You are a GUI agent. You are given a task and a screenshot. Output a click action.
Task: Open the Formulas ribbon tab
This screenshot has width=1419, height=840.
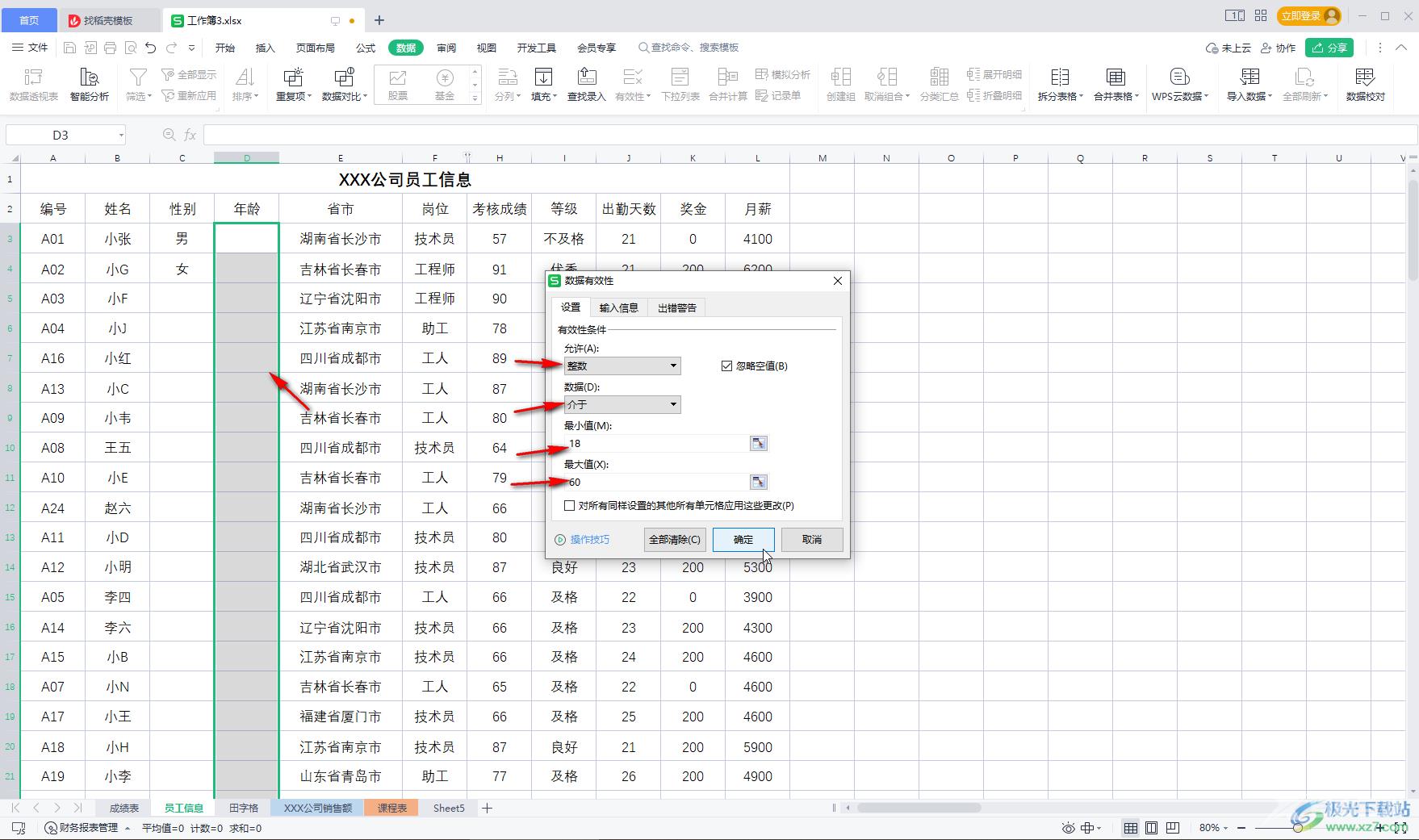(x=366, y=48)
